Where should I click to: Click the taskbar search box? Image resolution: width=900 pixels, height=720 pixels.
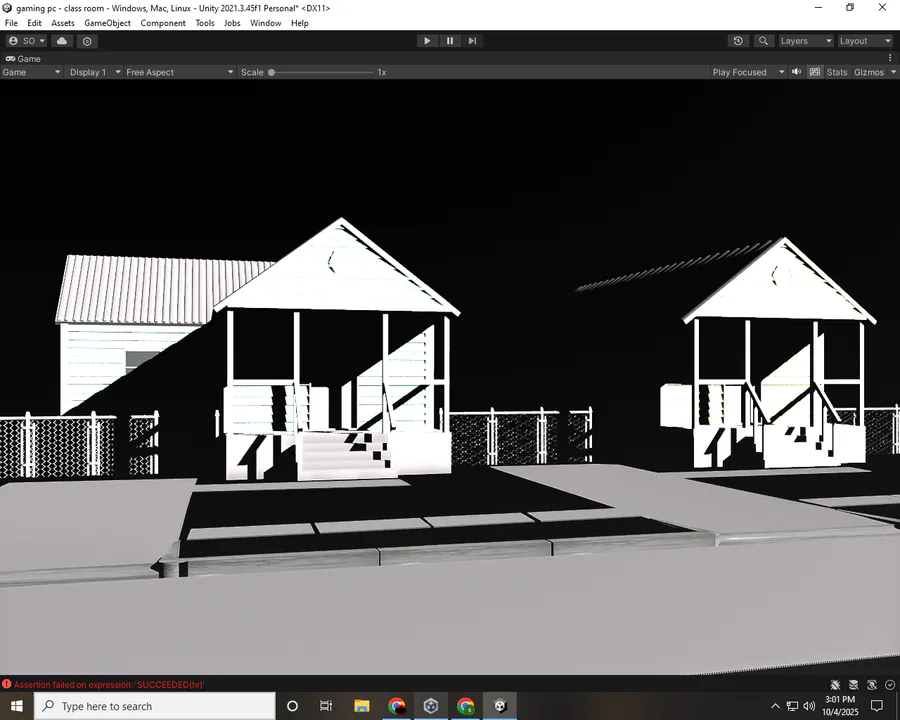(155, 706)
